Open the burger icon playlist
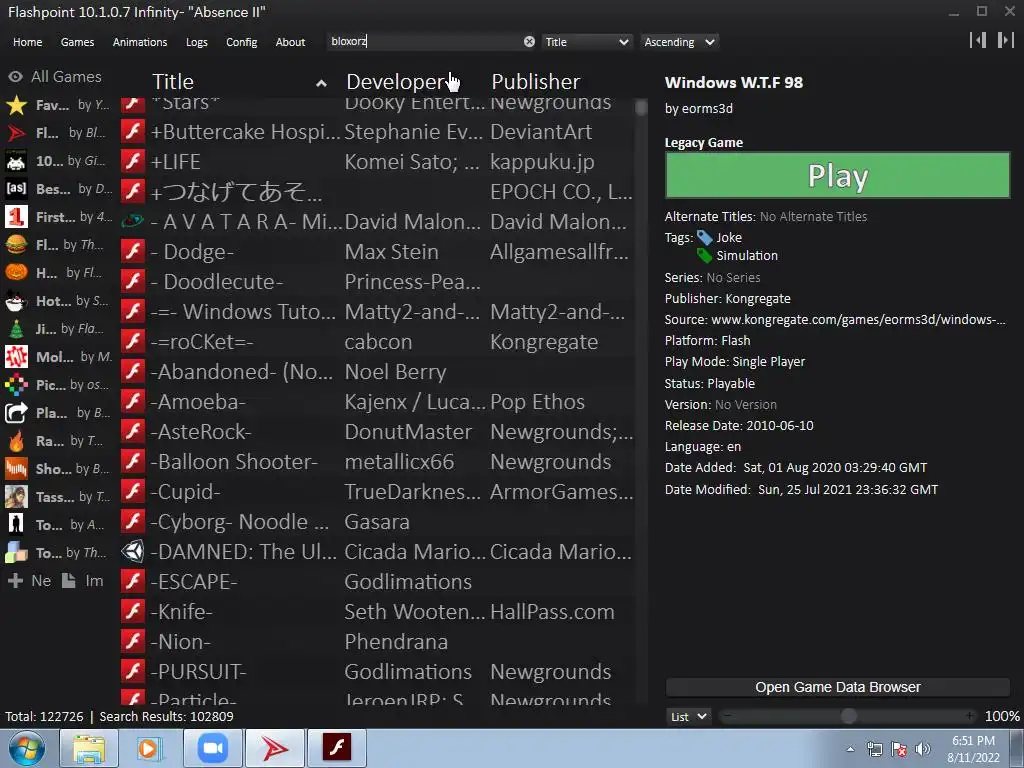The width and height of the screenshot is (1024, 768). click(x=16, y=245)
